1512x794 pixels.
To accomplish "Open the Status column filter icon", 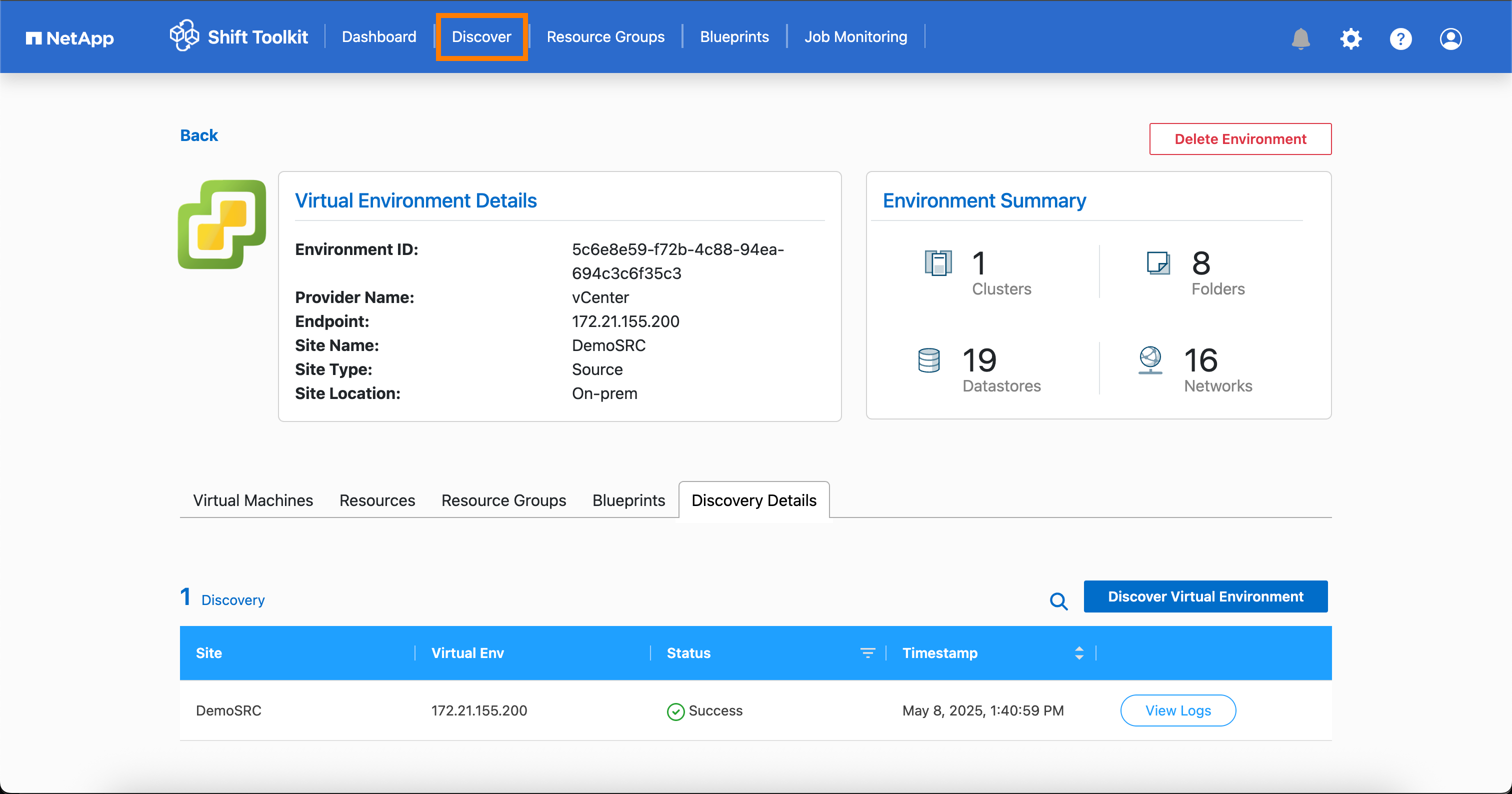I will point(867,653).
